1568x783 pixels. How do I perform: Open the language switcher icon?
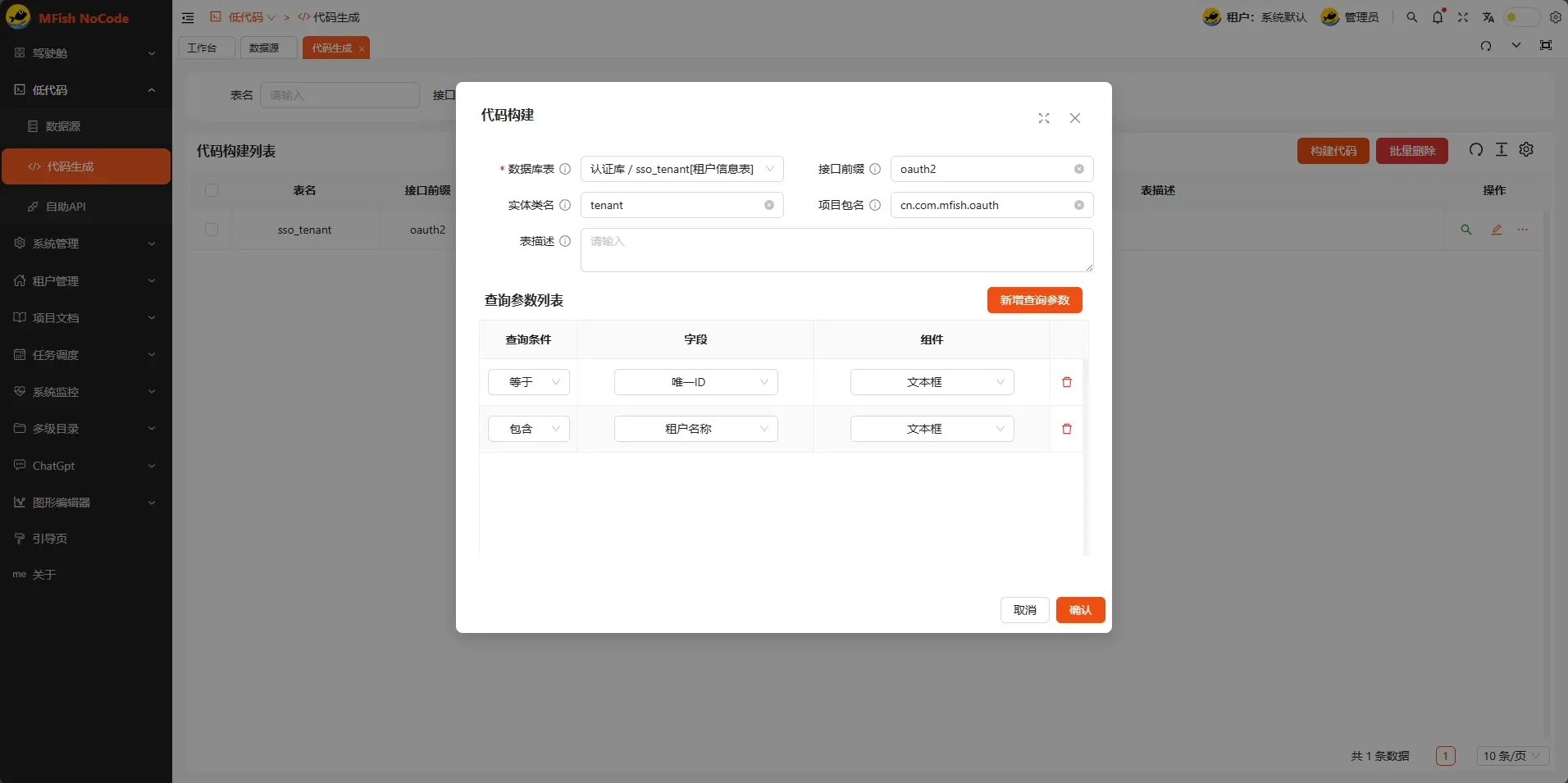(1488, 17)
